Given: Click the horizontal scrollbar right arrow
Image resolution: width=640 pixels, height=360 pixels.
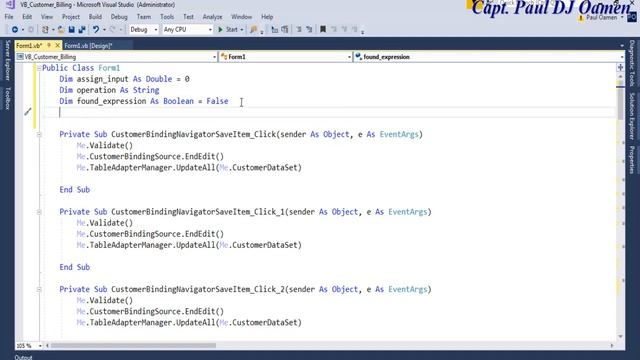Looking at the screenshot, I should 612,346.
